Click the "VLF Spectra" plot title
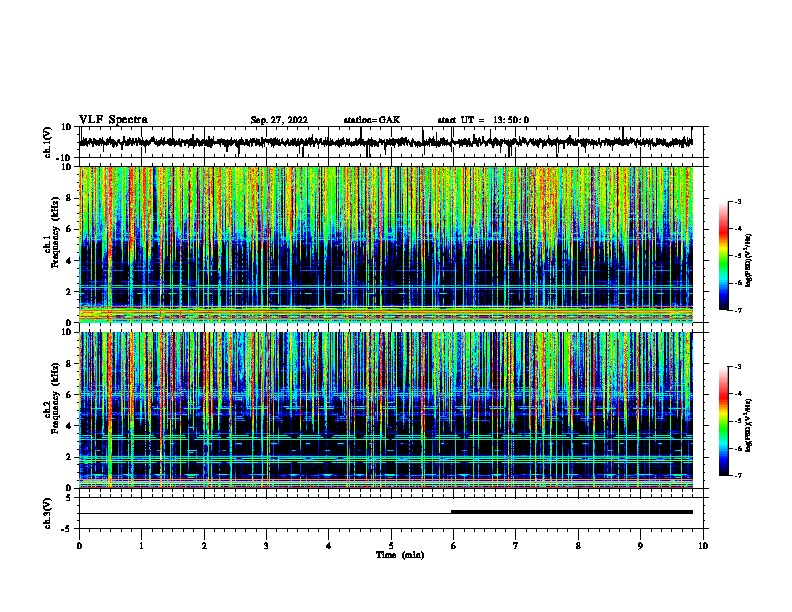The image size is (792, 612). coord(113,120)
